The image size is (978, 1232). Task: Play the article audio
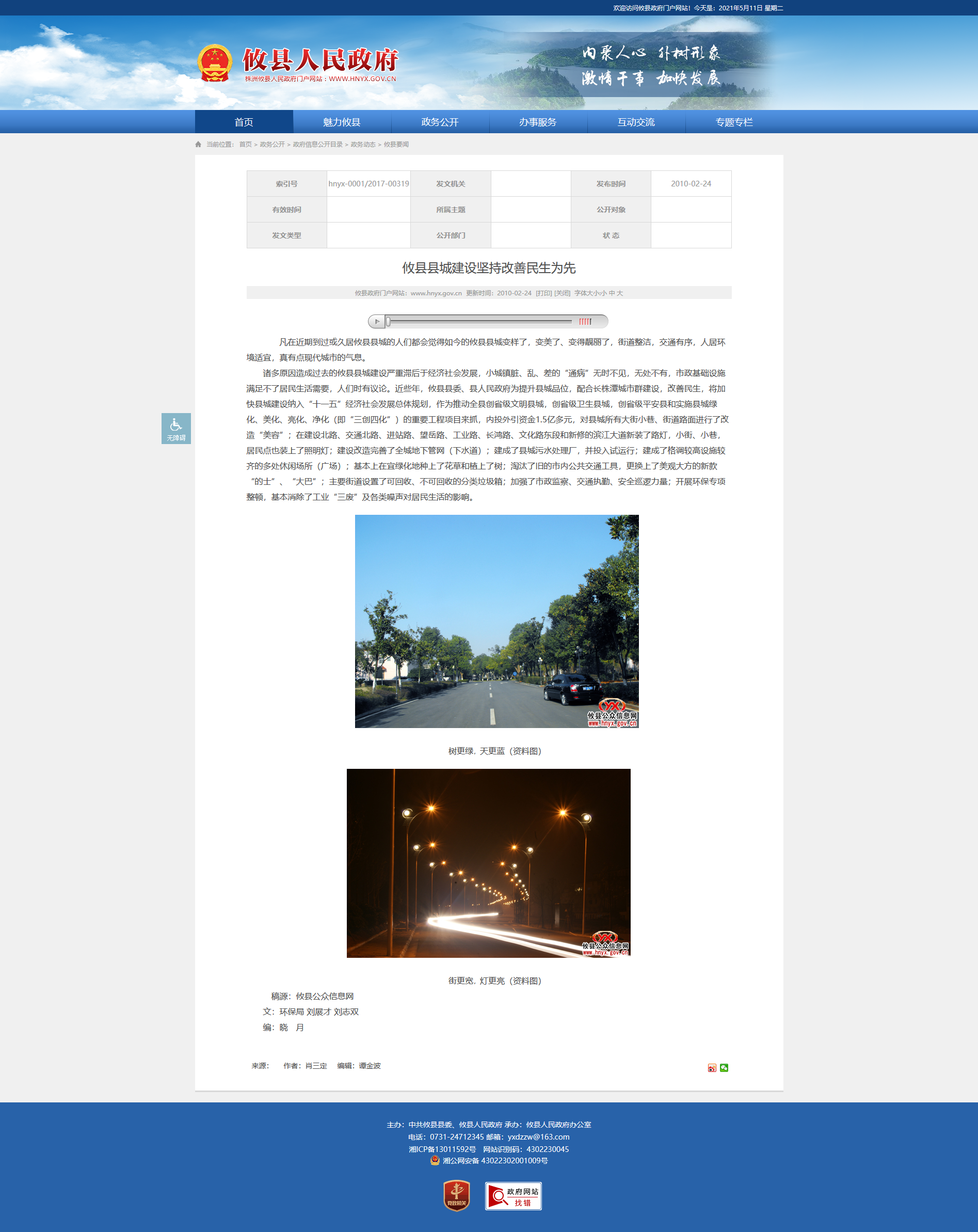point(377,322)
